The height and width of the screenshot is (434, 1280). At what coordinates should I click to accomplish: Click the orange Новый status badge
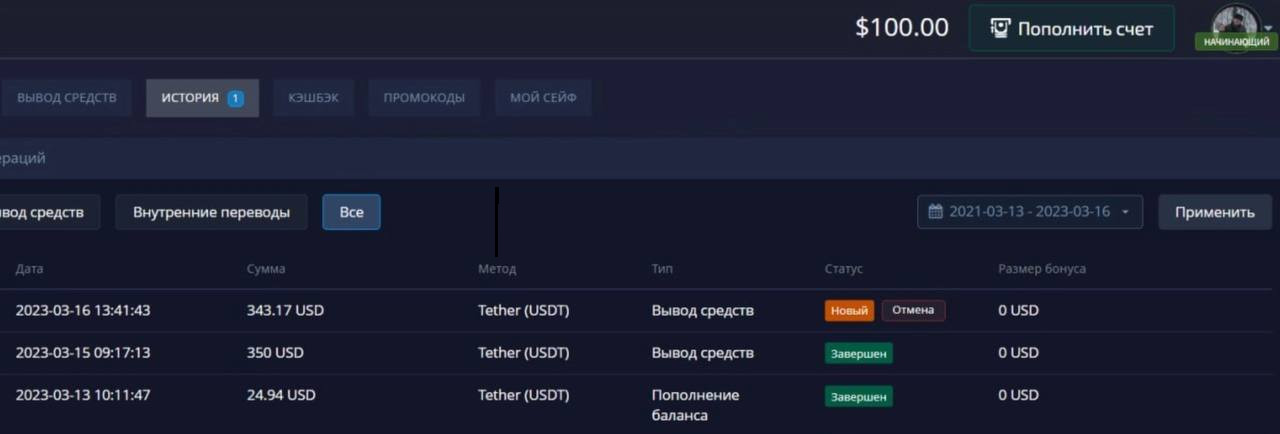pyautogui.click(x=849, y=310)
